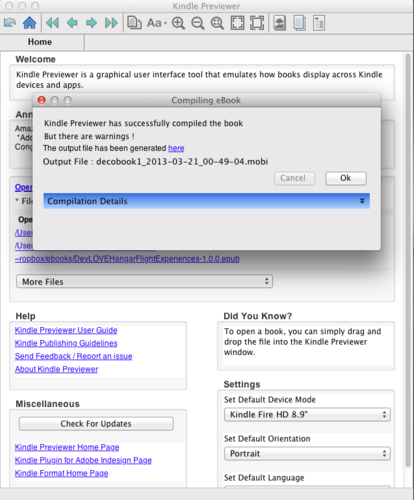Click the 'But there are warnings !' text
The width and height of the screenshot is (414, 500).
pos(89,136)
